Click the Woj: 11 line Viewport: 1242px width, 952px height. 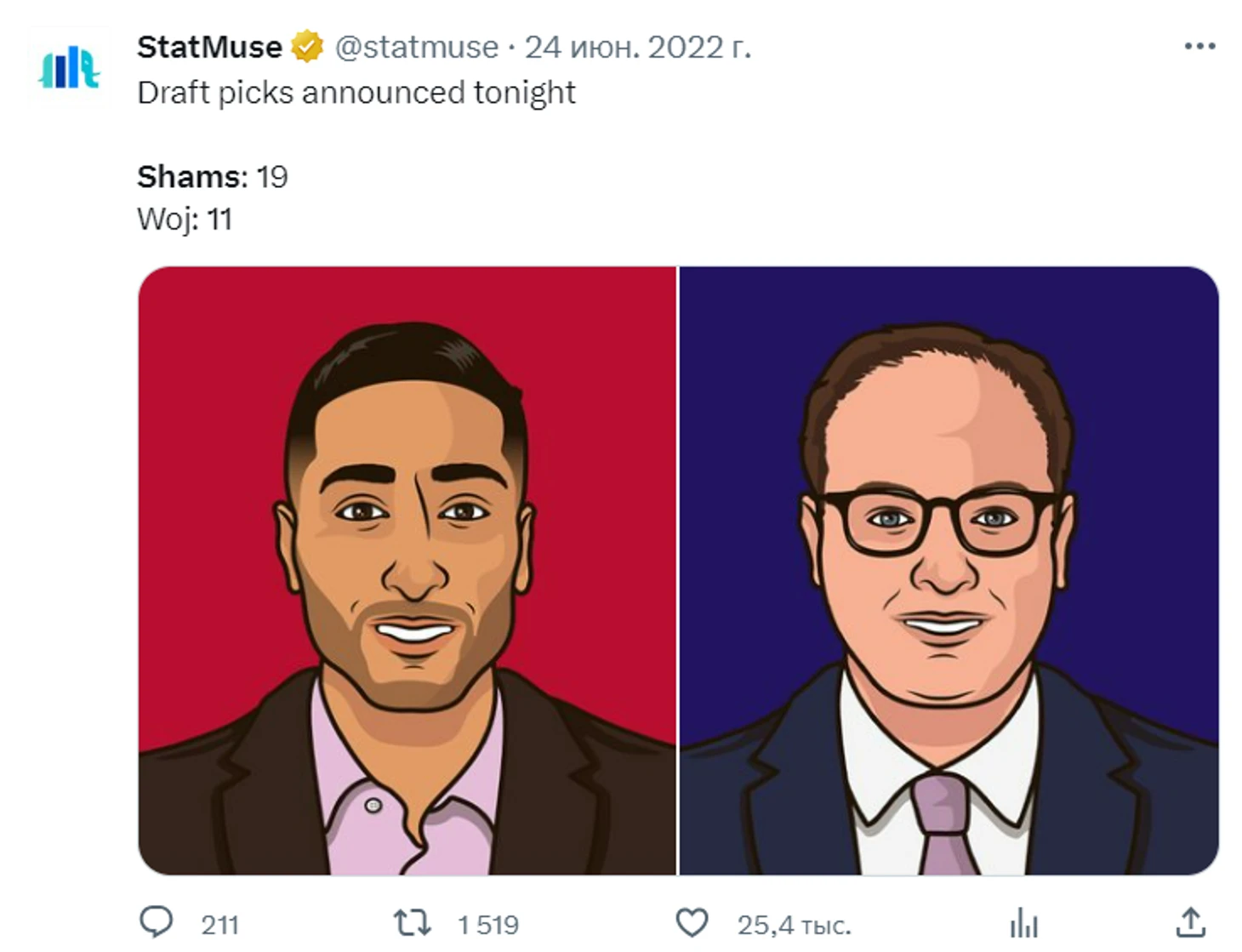coord(185,219)
